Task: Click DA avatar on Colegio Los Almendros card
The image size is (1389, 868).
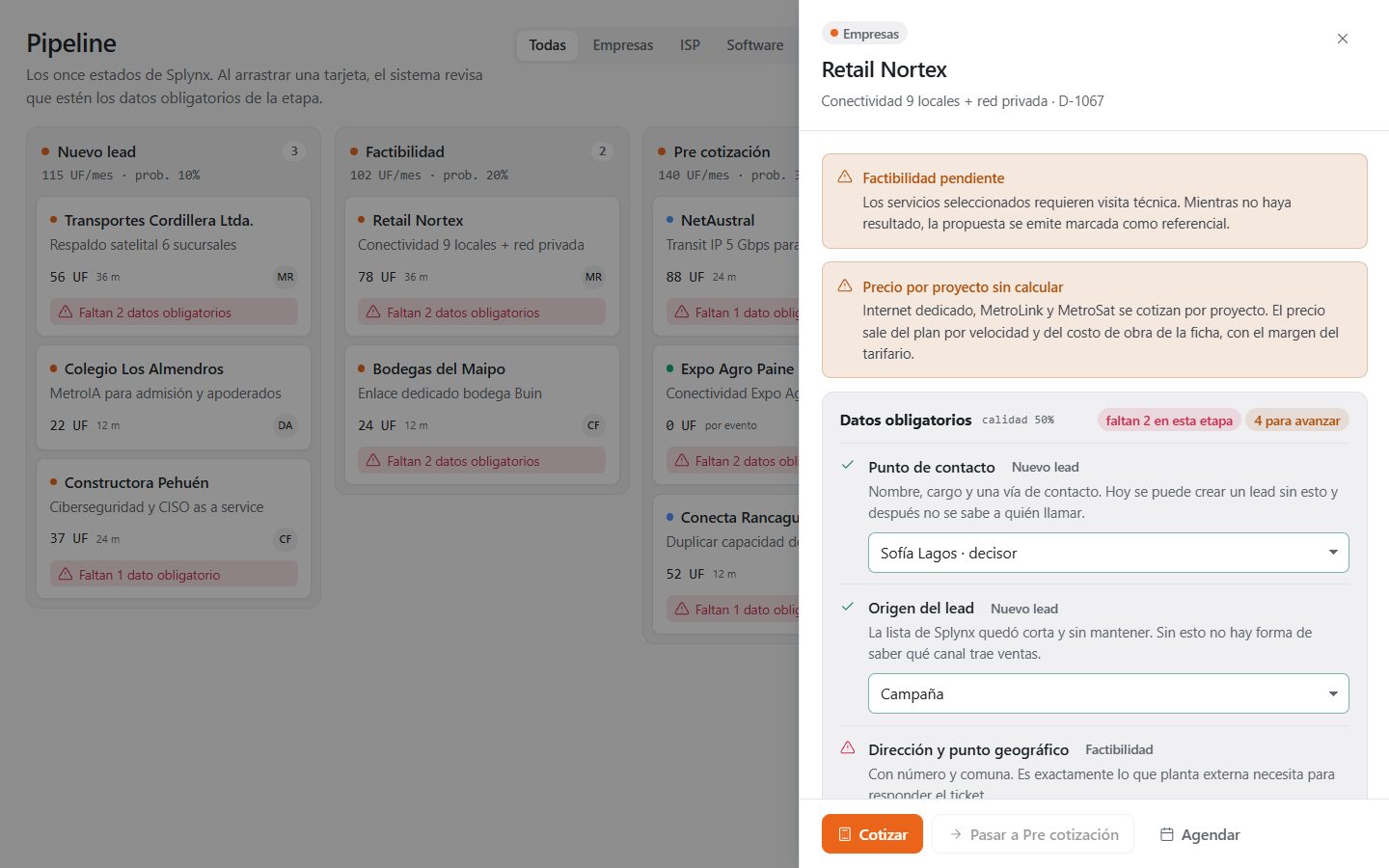Action: (286, 425)
